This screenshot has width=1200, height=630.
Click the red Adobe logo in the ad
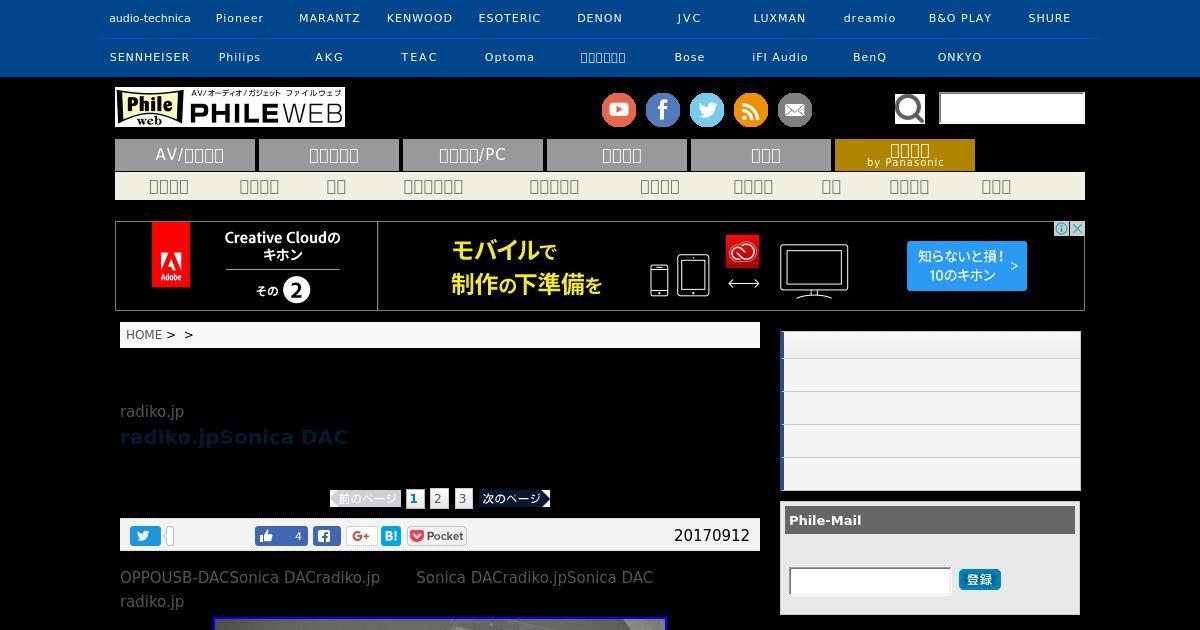(171, 255)
